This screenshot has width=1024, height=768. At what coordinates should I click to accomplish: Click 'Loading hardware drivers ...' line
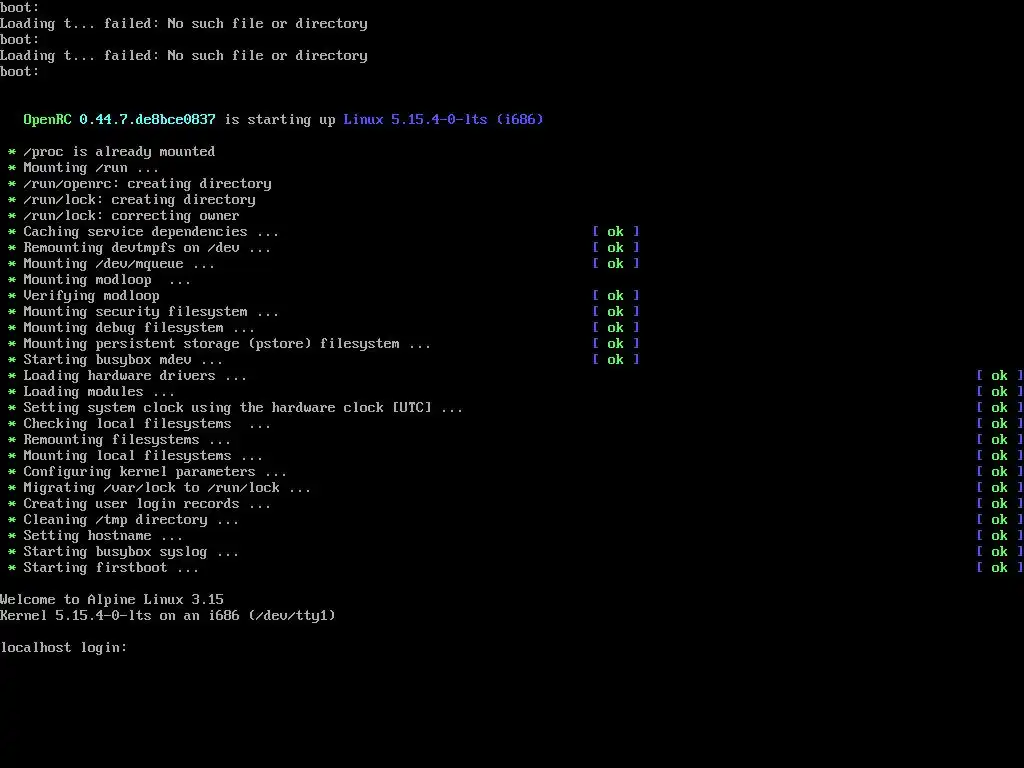click(x=135, y=376)
